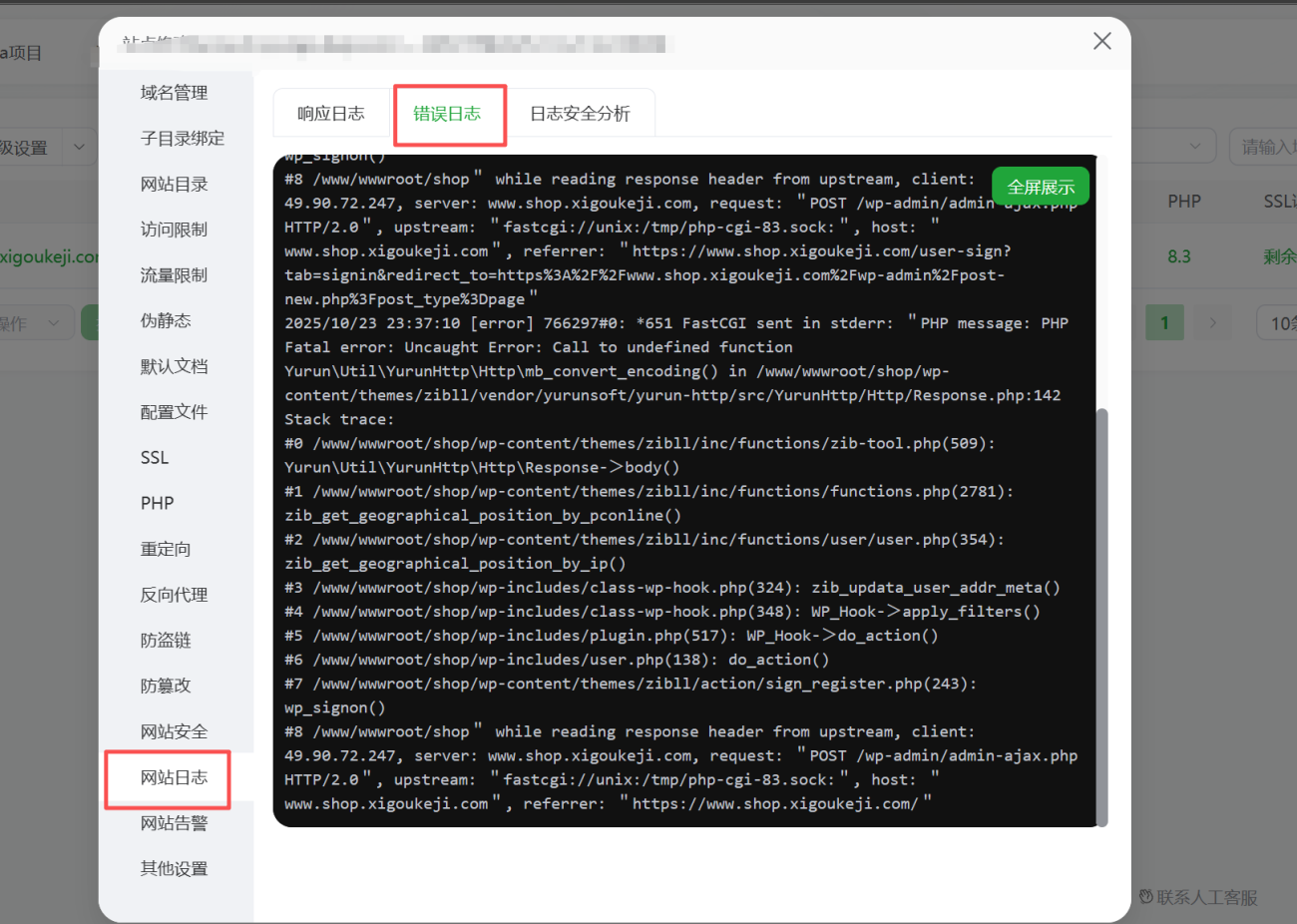Viewport: 1297px width, 924px height.
Task: Select 网站日志 in the sidebar
Action: (174, 777)
